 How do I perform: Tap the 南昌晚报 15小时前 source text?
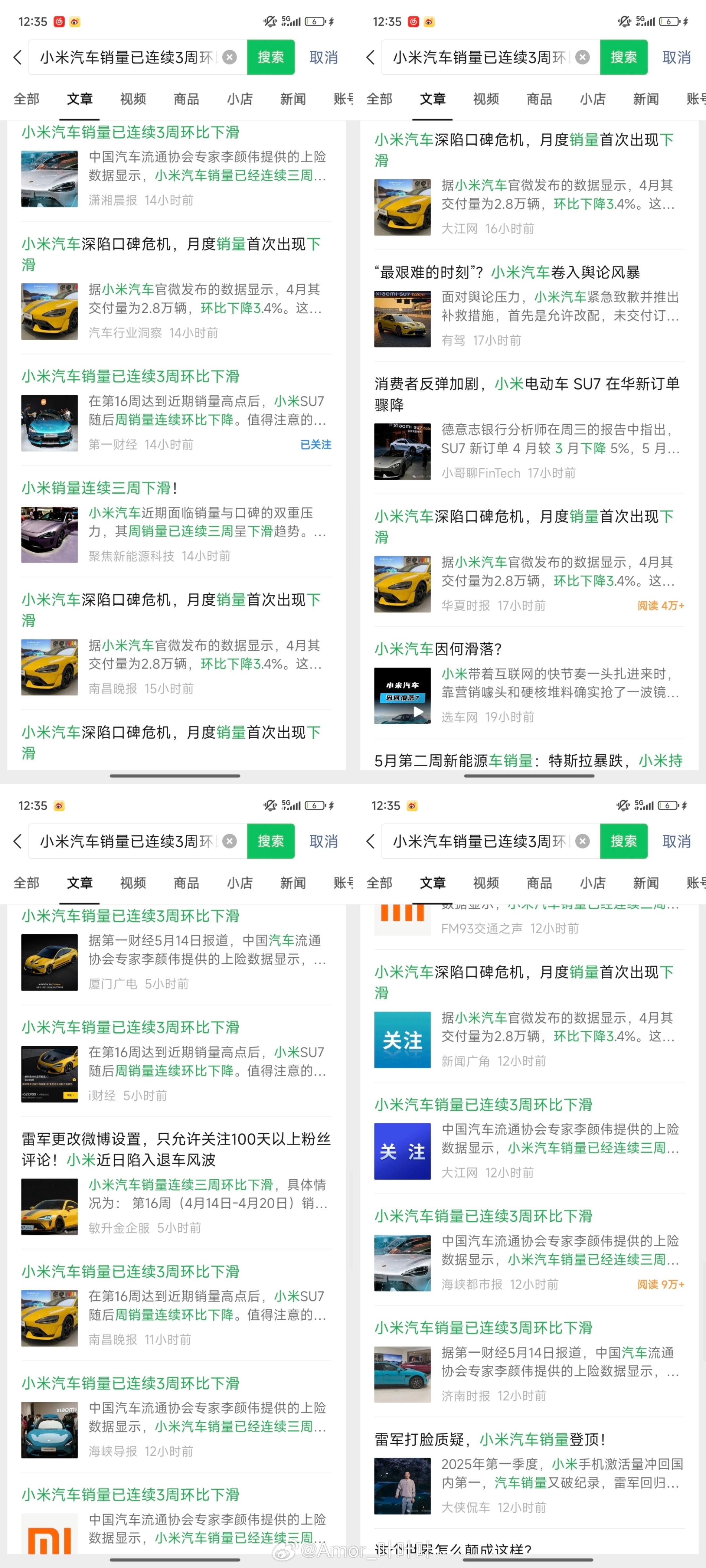point(113,688)
